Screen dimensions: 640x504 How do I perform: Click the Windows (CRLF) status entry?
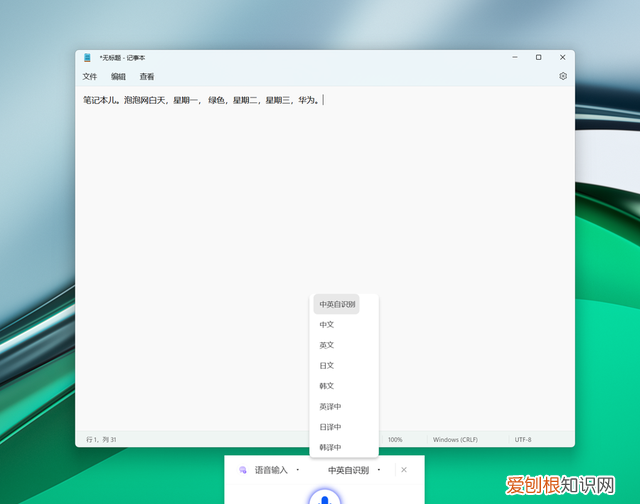[455, 440]
